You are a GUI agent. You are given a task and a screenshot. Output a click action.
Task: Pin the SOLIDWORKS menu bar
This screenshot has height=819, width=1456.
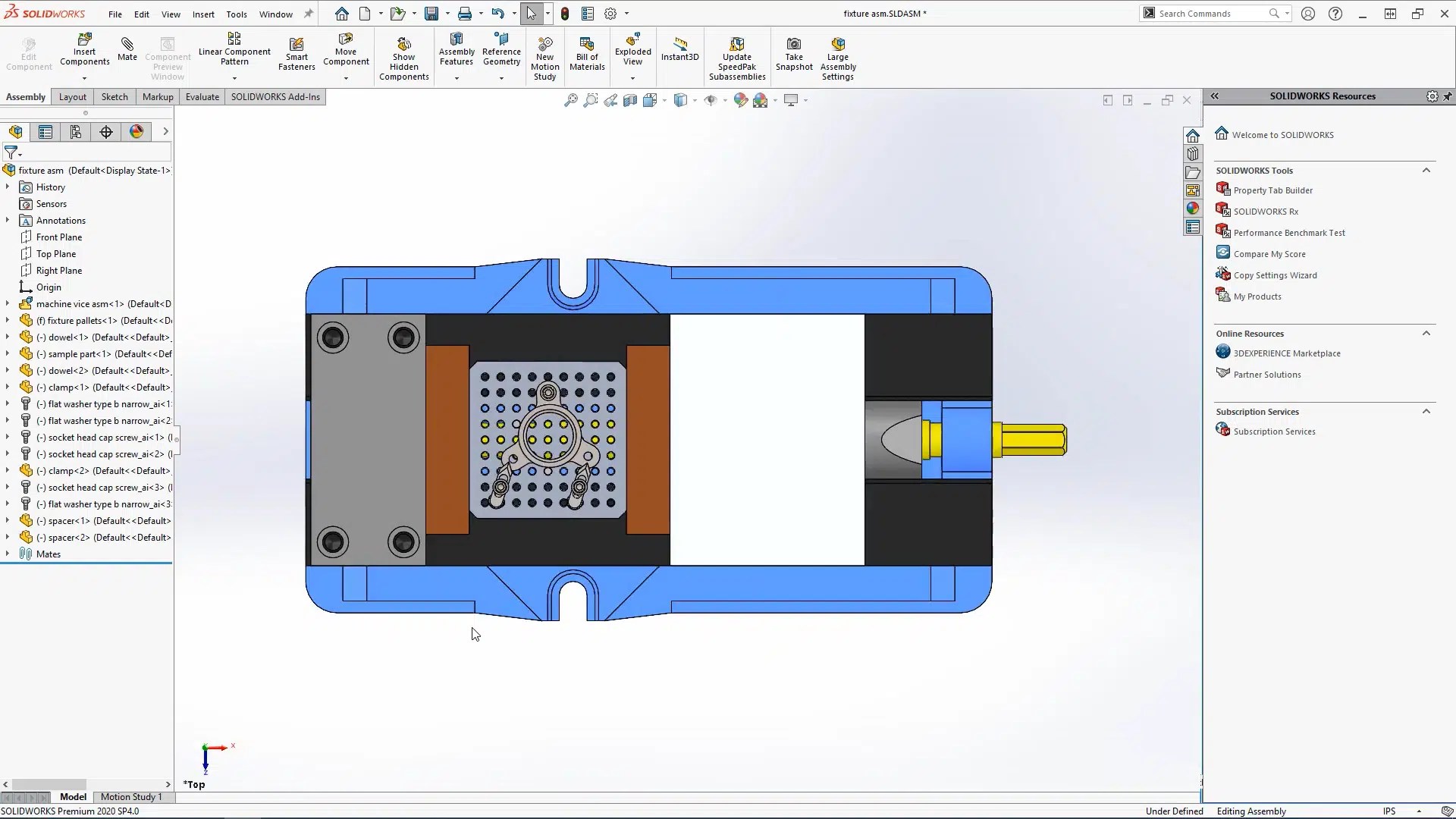(309, 14)
